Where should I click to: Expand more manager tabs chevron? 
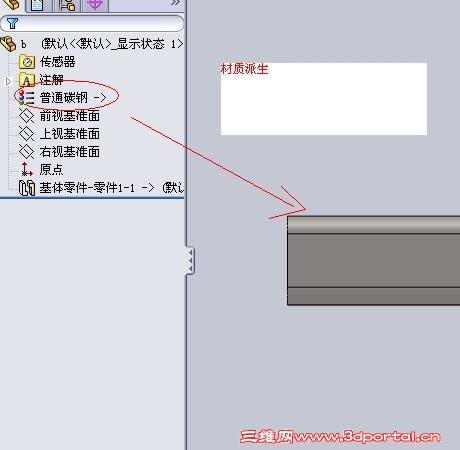point(175,3)
